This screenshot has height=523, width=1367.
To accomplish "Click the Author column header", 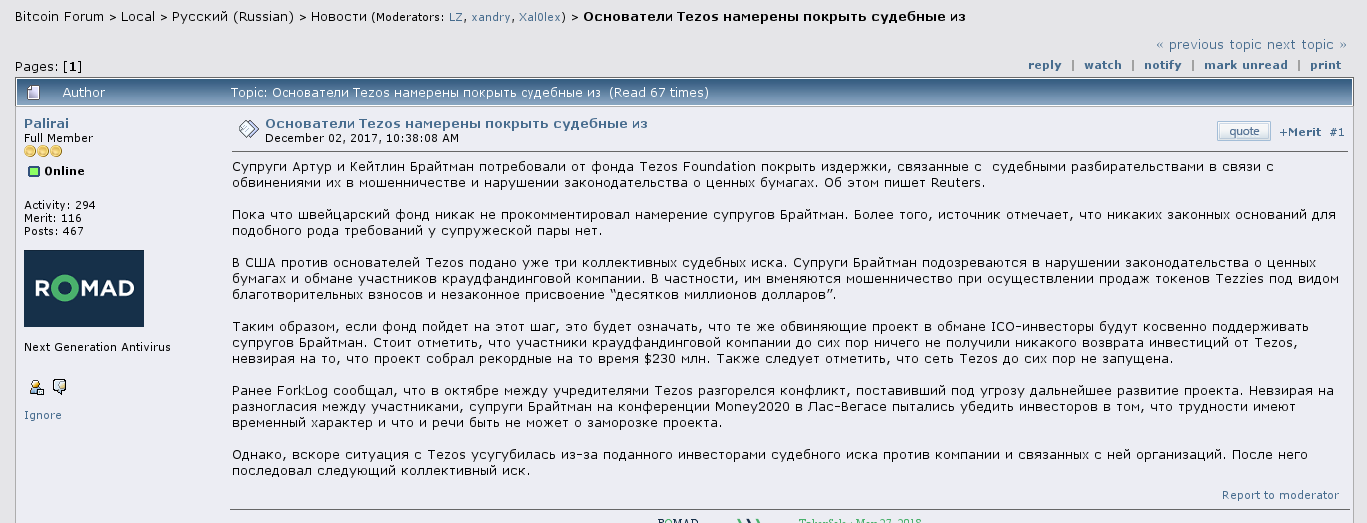I will click(83, 93).
